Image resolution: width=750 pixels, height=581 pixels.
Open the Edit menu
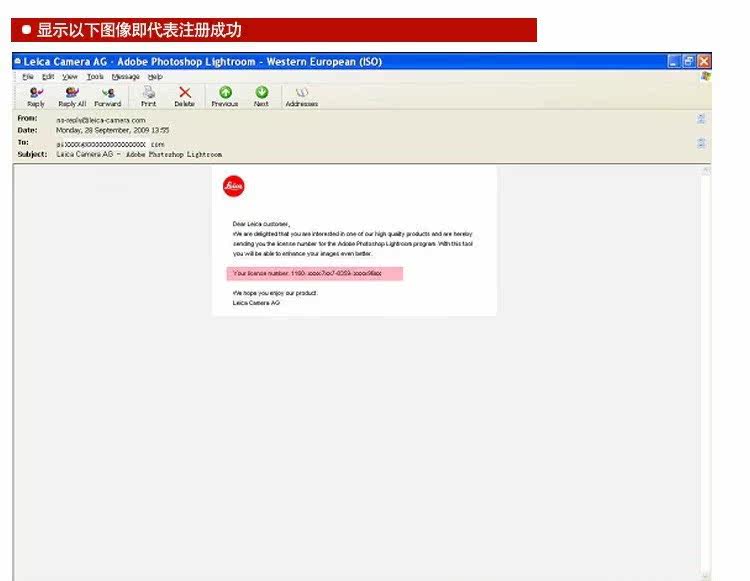pyautogui.click(x=48, y=77)
